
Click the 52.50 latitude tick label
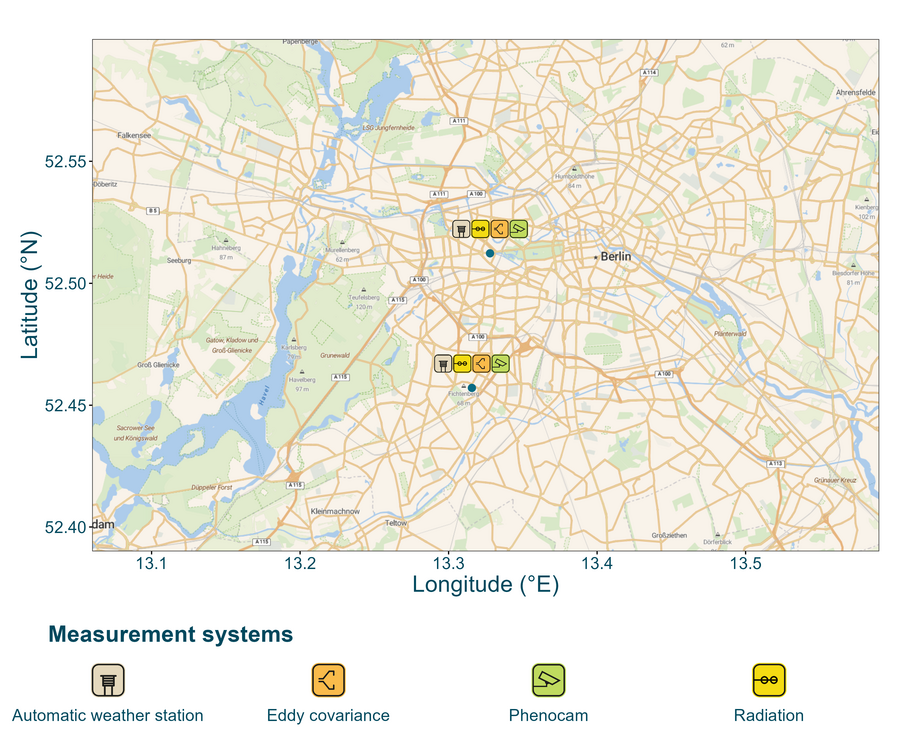(65, 283)
